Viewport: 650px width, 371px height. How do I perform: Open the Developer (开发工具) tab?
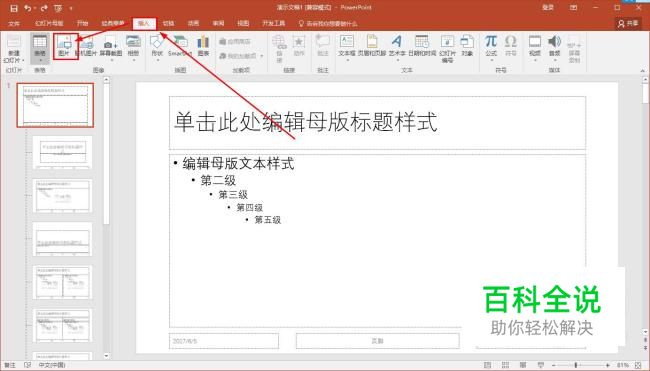274,24
